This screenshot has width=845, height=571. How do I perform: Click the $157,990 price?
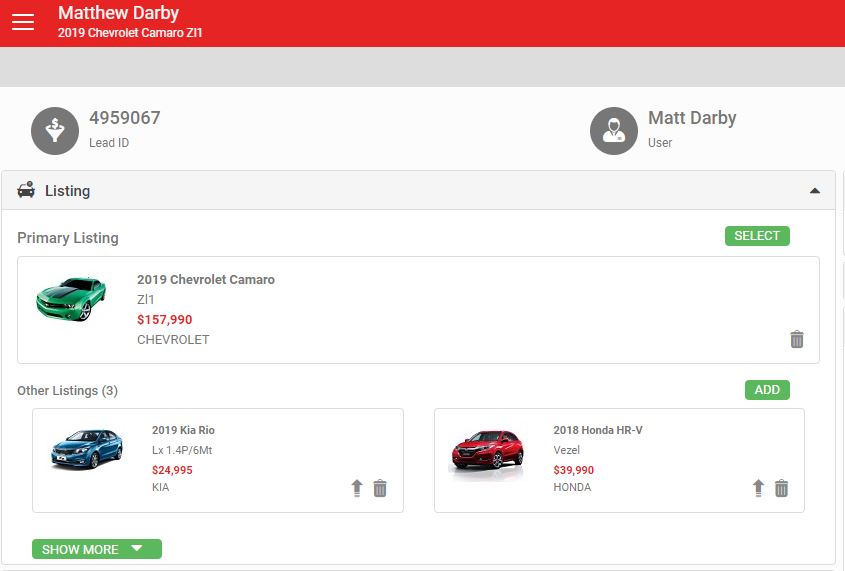[x=164, y=319]
